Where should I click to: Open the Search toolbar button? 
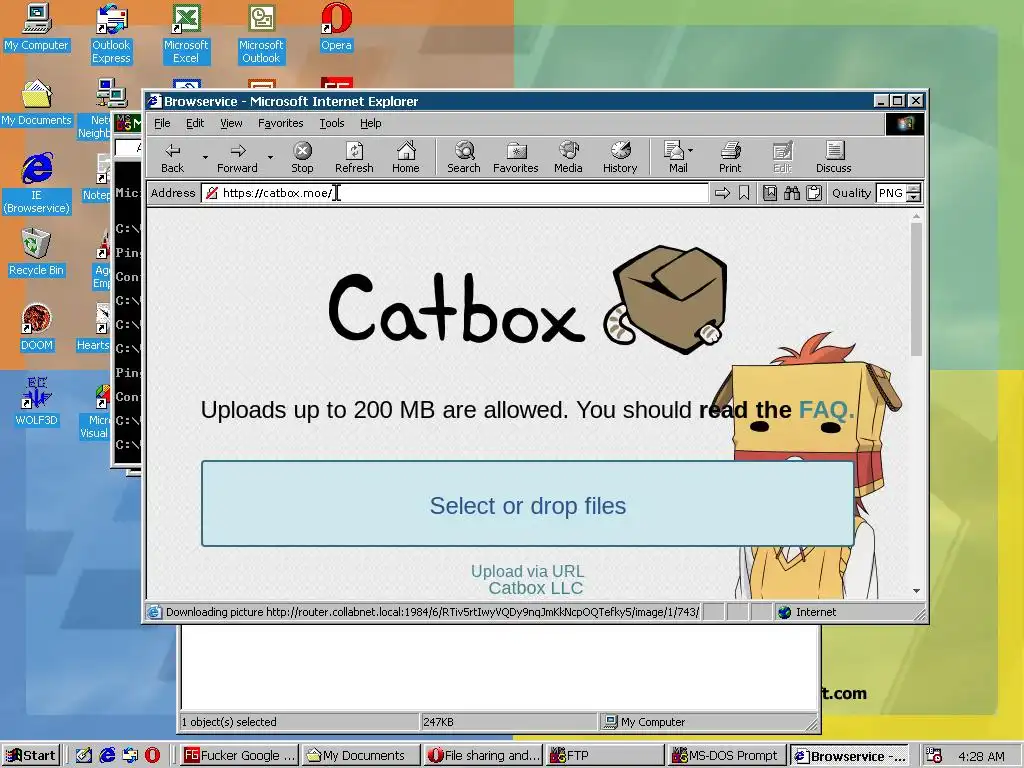[464, 158]
